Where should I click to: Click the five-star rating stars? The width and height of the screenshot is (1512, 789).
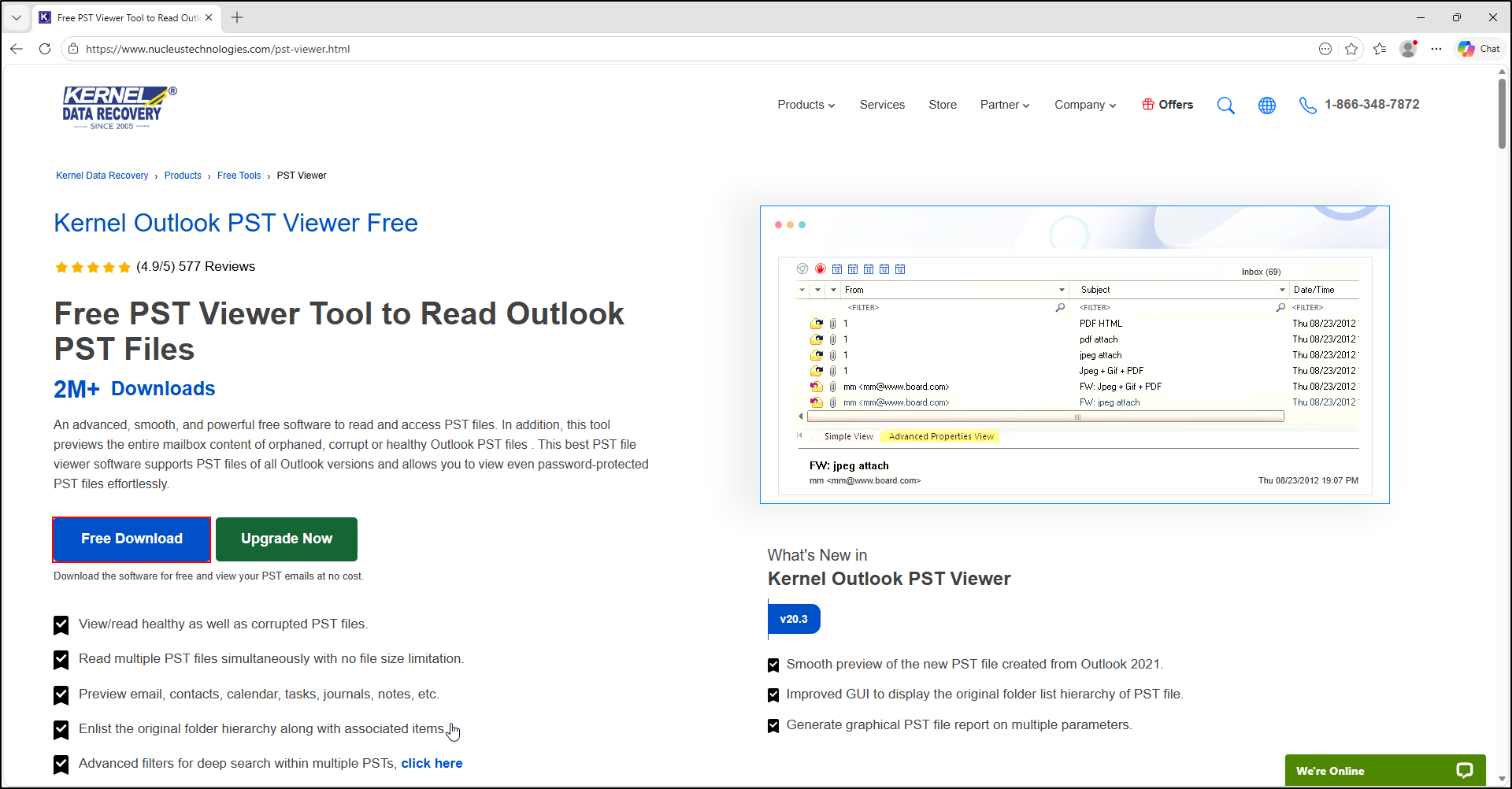click(x=93, y=267)
